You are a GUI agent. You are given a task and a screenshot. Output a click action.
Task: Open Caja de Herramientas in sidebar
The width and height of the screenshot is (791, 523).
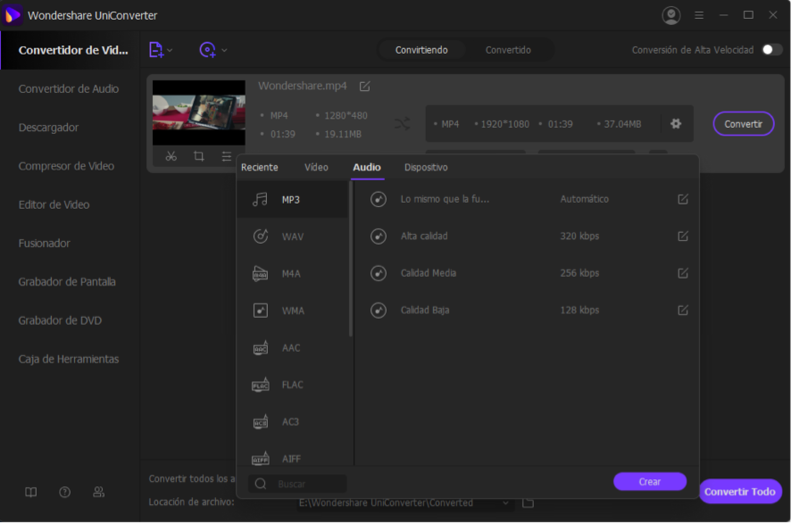[x=69, y=359]
